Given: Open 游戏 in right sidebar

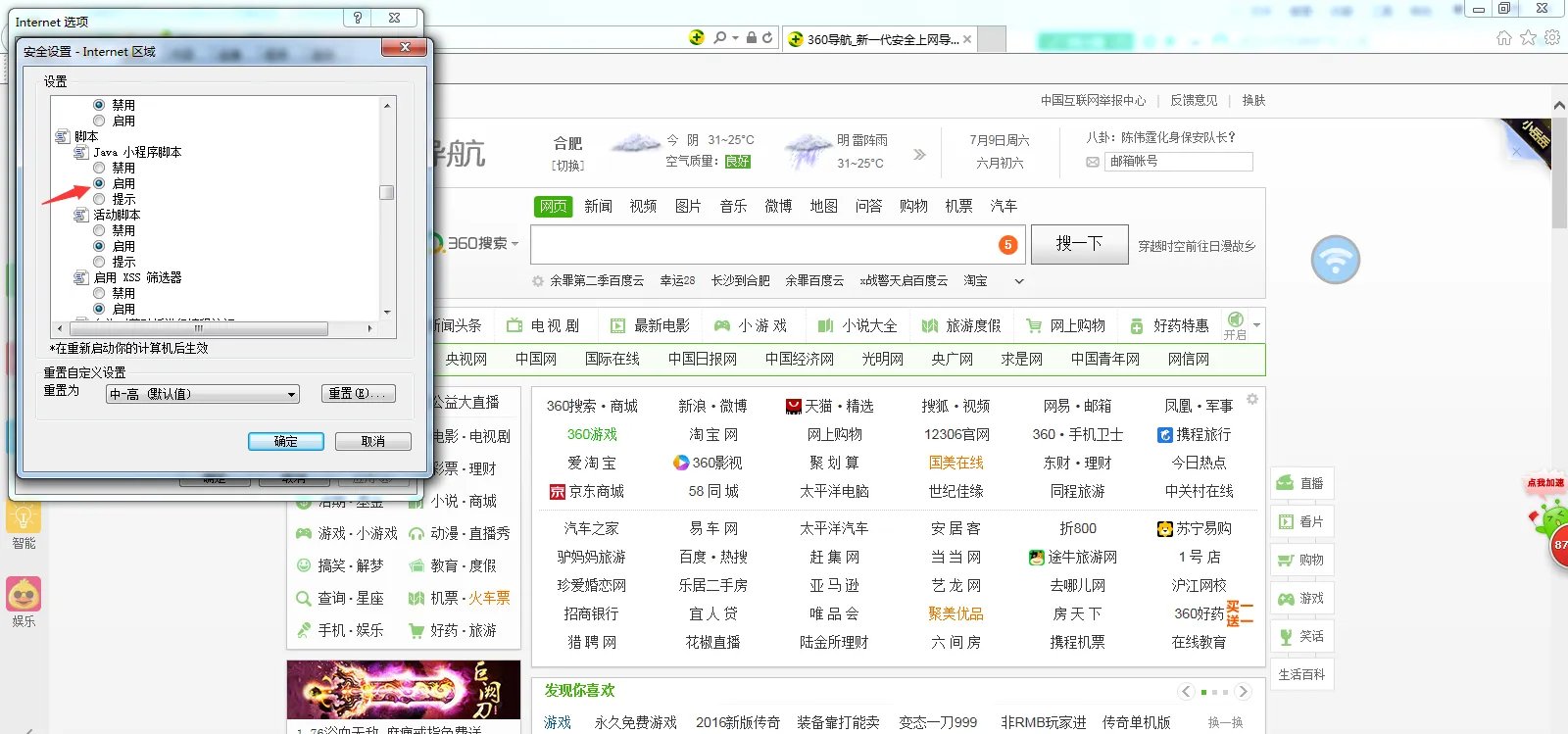Looking at the screenshot, I should pyautogui.click(x=1301, y=598).
